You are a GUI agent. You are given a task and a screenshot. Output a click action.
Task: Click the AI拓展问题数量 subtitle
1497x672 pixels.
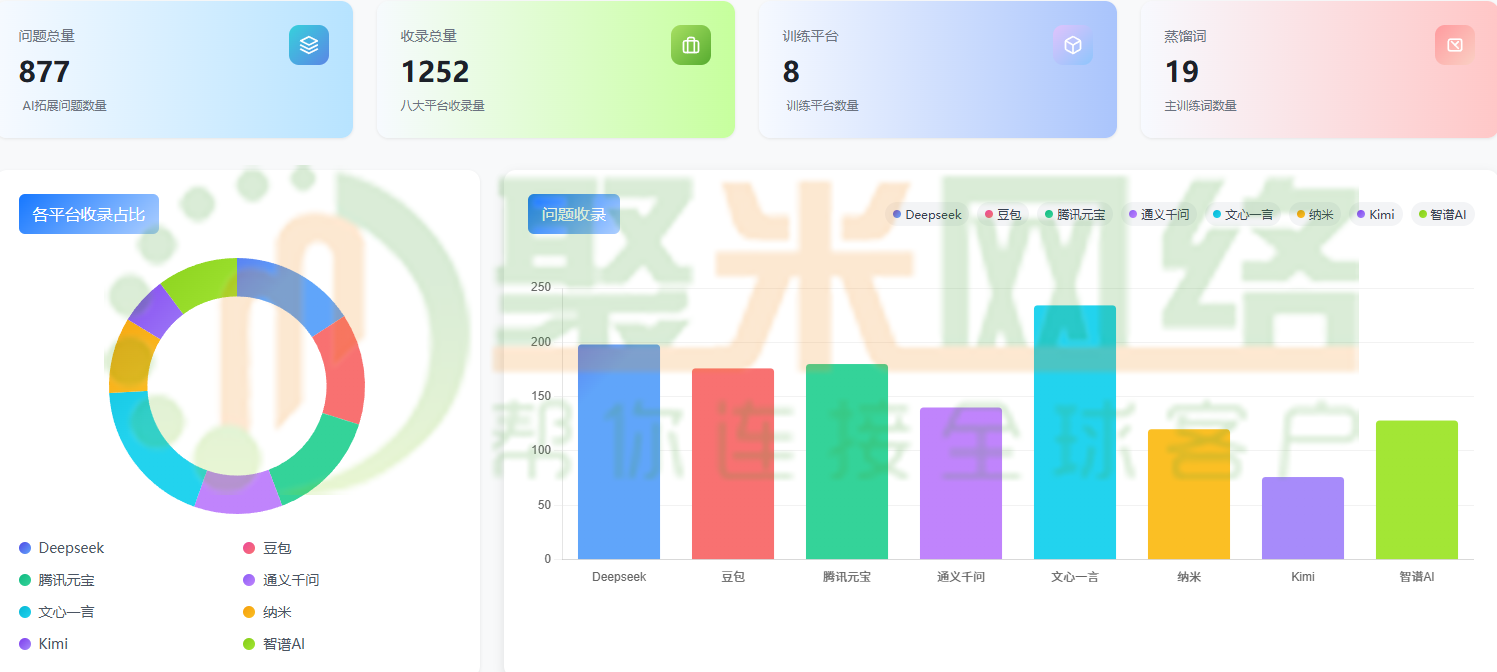(x=64, y=106)
